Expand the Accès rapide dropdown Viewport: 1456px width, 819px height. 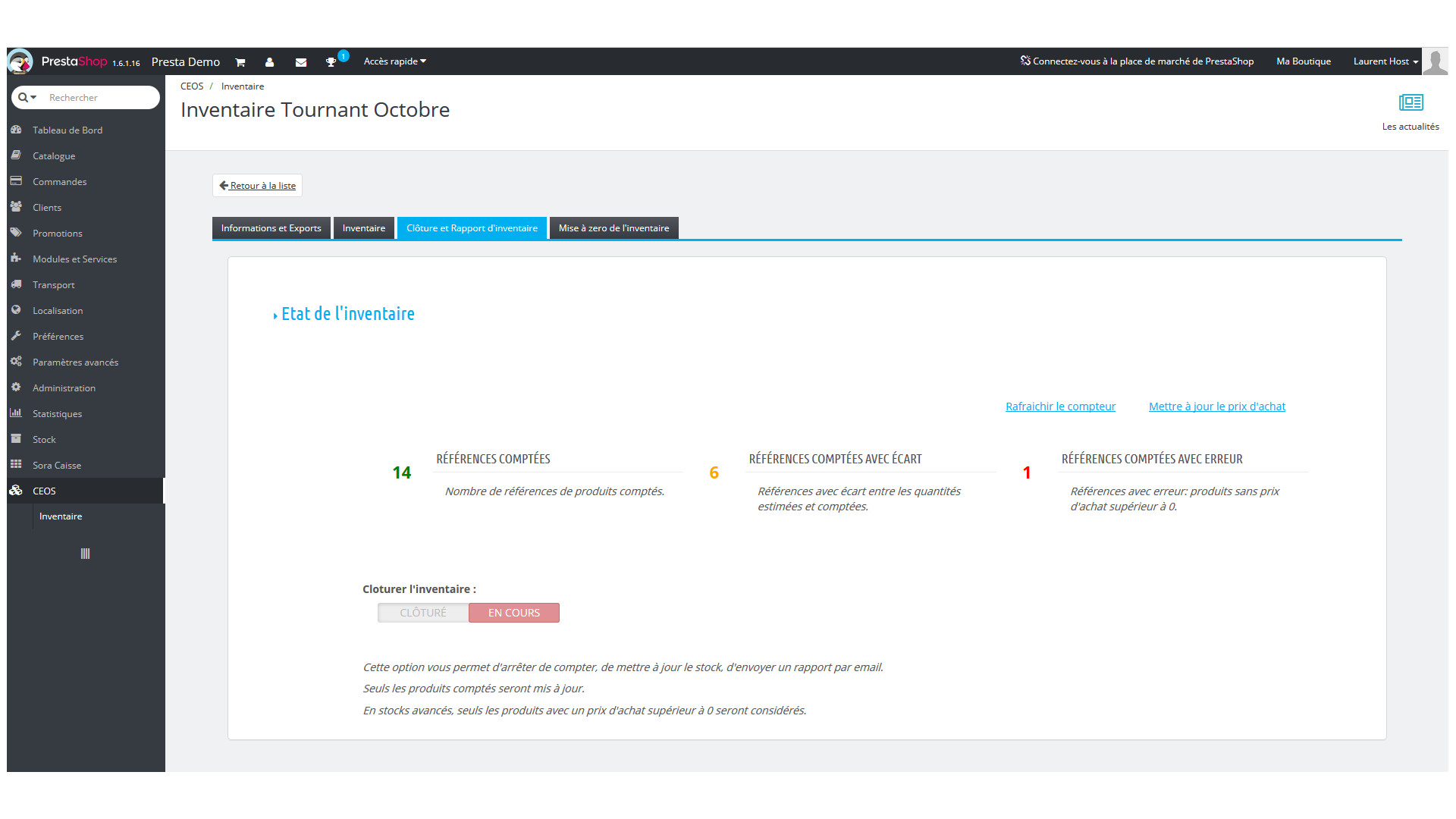click(x=394, y=61)
